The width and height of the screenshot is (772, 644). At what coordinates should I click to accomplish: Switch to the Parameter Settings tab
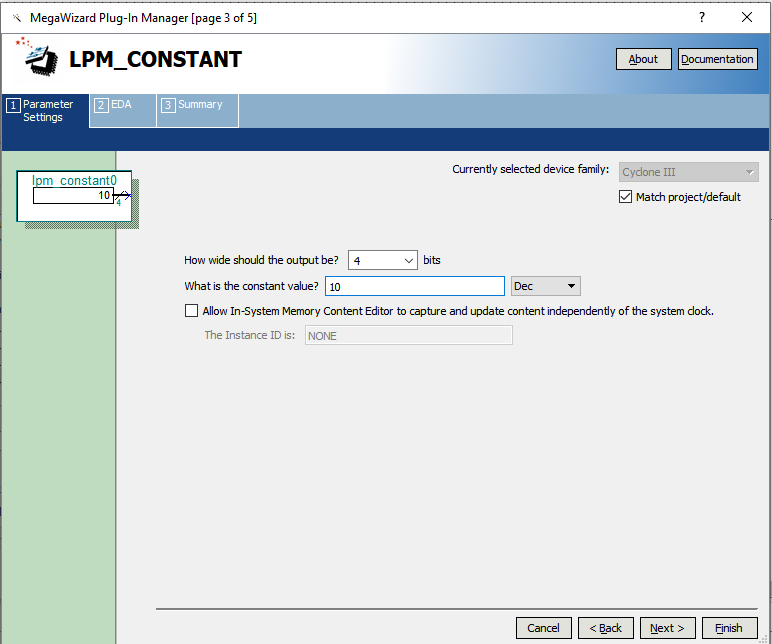click(x=46, y=111)
